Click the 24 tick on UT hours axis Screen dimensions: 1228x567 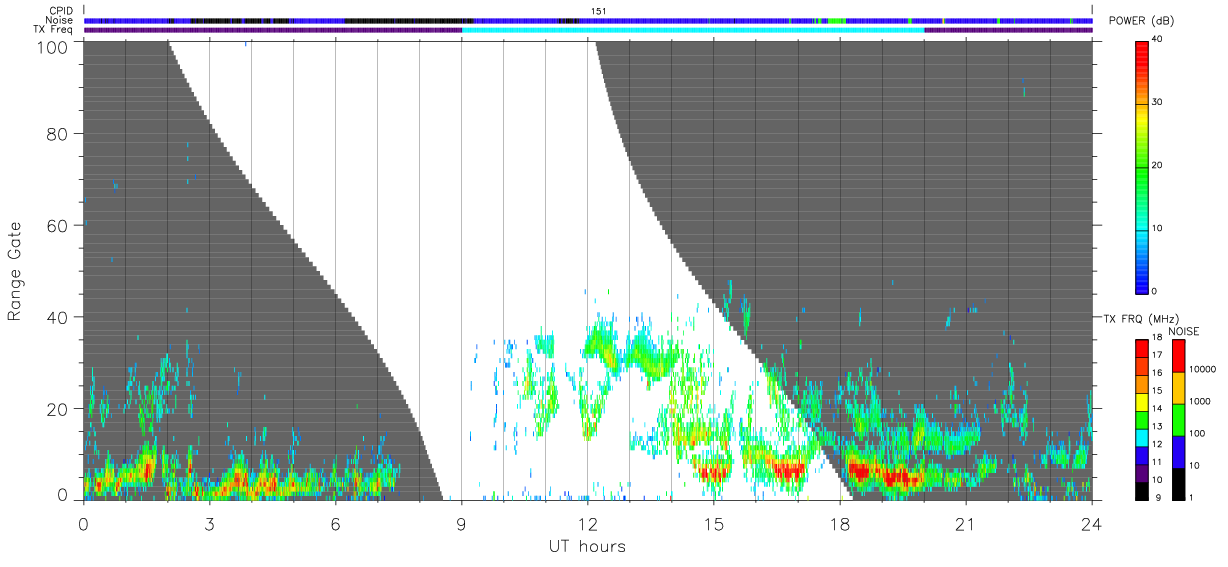(1091, 523)
